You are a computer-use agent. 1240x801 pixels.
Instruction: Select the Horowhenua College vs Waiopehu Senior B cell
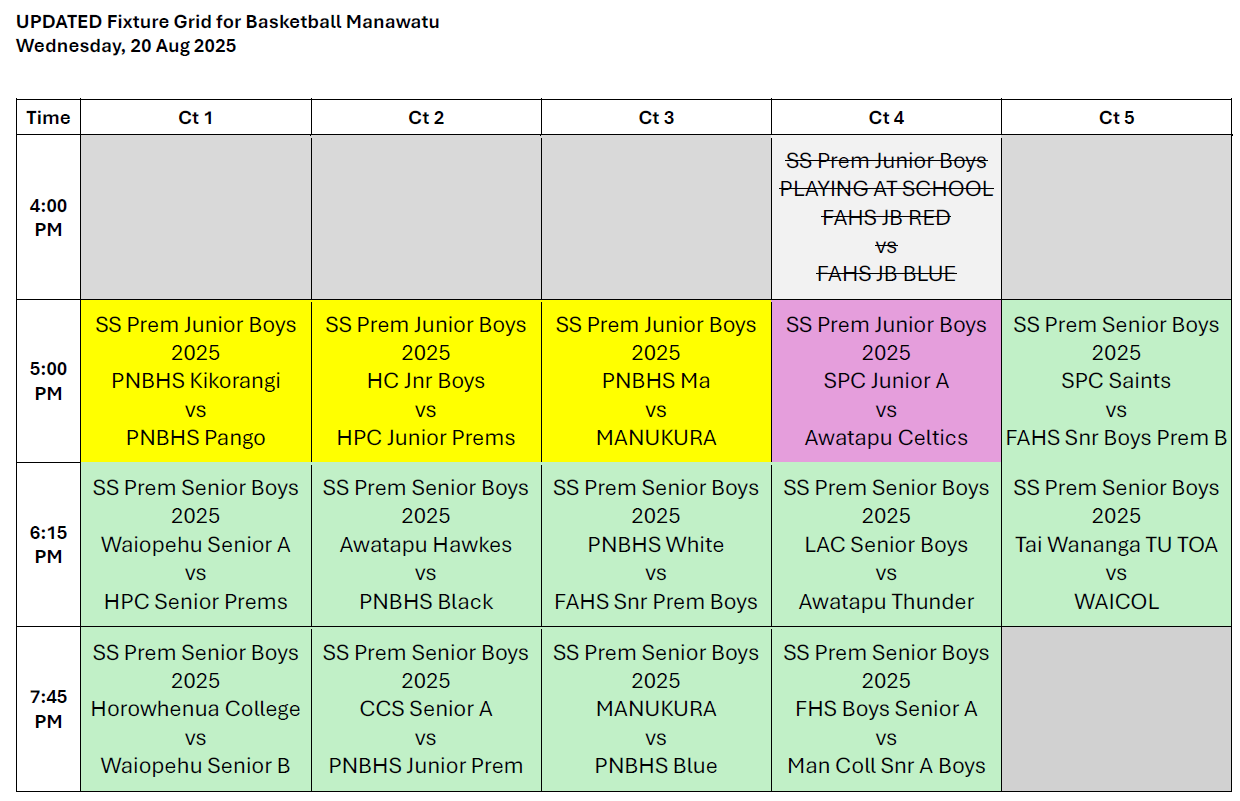[196, 709]
